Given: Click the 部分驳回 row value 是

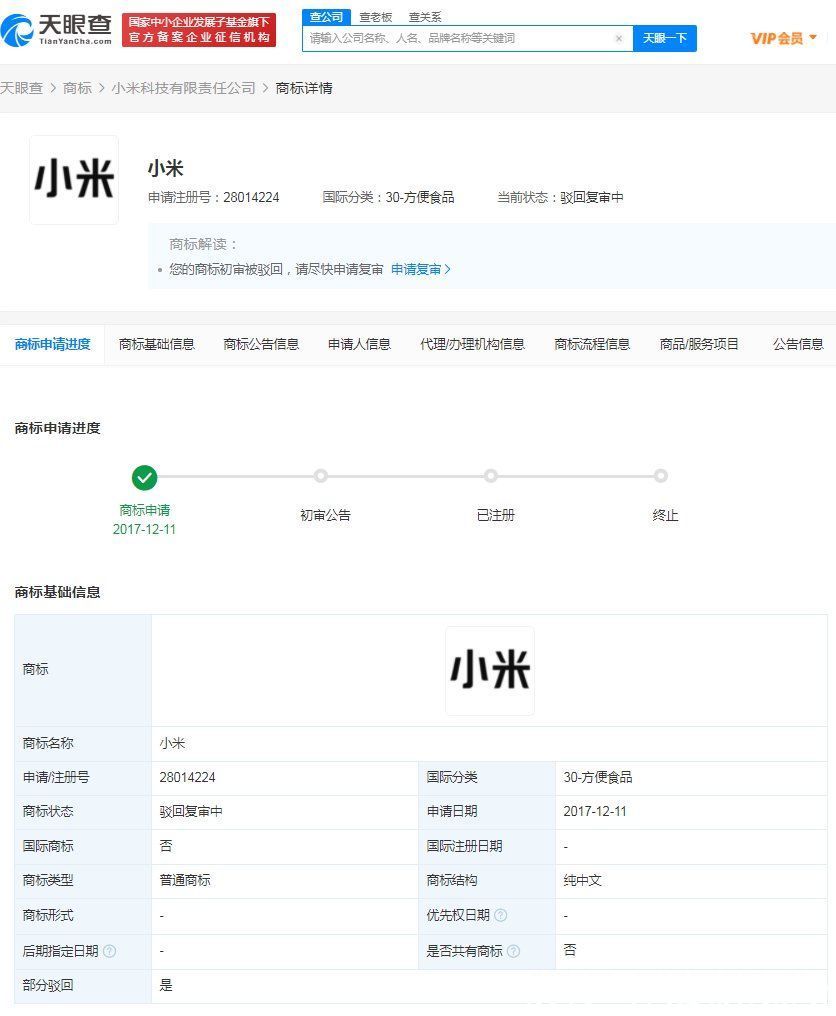Looking at the screenshot, I should click(x=166, y=986).
